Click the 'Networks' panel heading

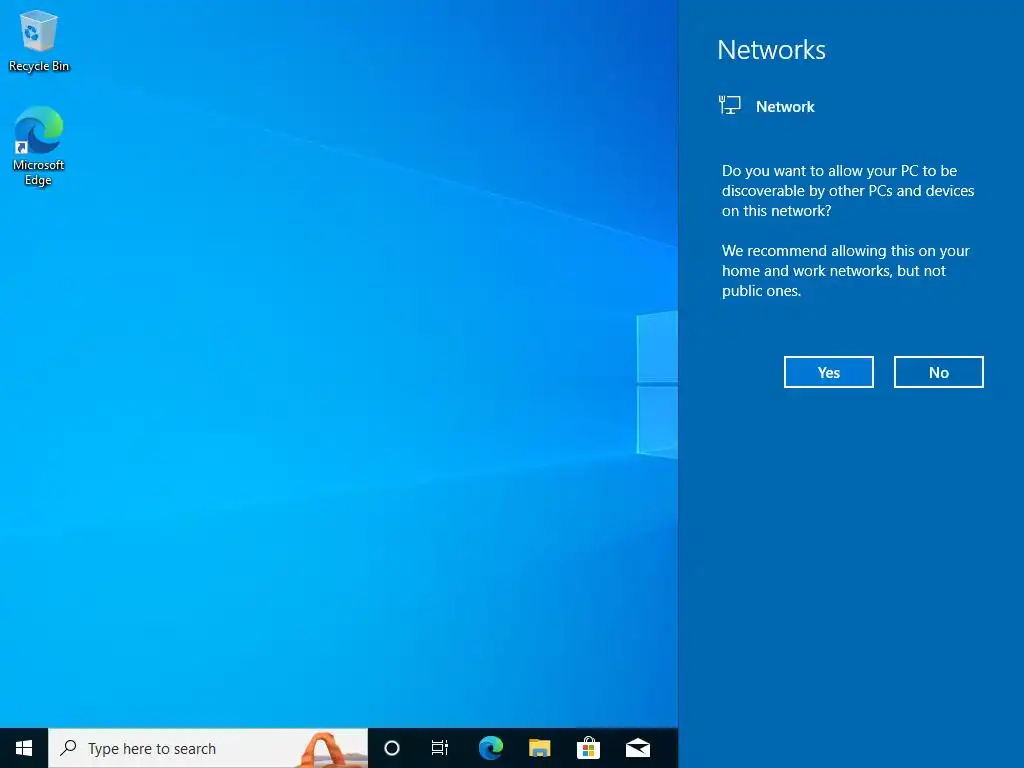tap(771, 50)
